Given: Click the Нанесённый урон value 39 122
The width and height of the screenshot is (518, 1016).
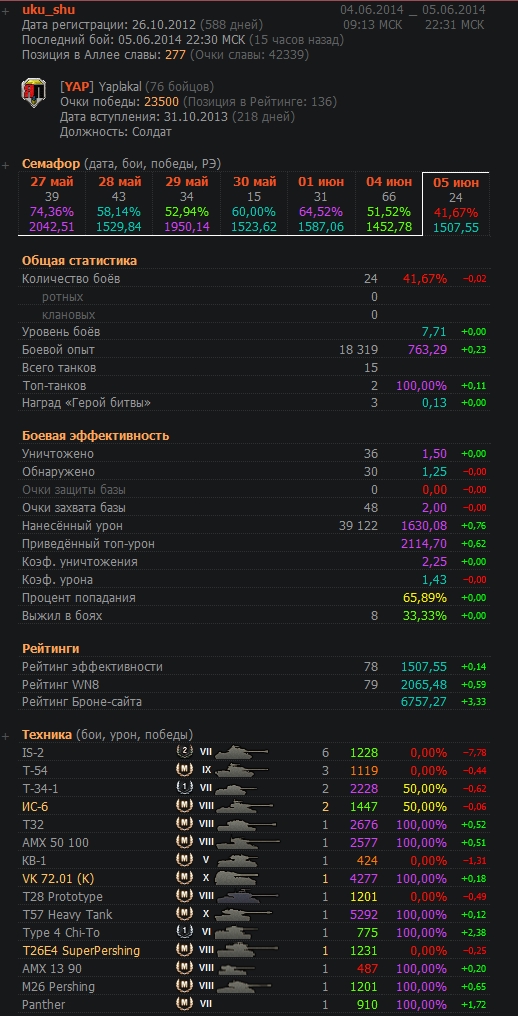Looking at the screenshot, I should (x=359, y=525).
